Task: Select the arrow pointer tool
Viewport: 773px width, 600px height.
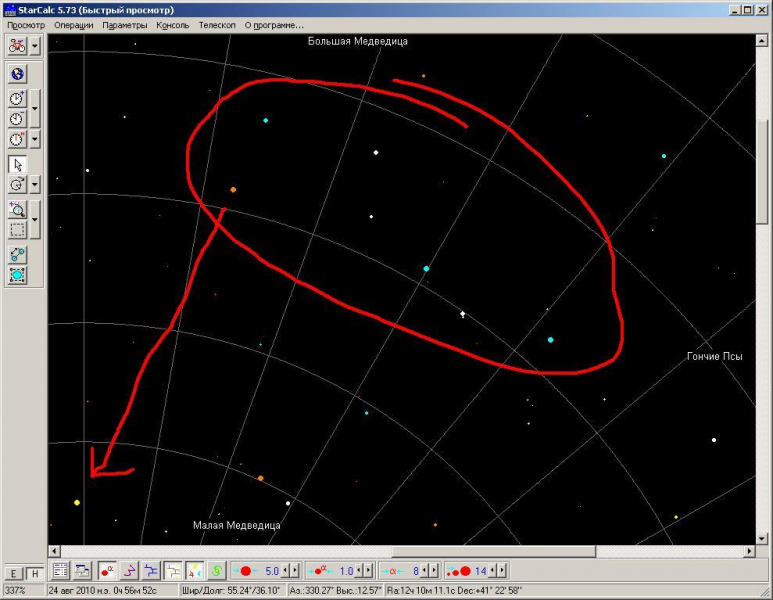Action: pyautogui.click(x=17, y=164)
